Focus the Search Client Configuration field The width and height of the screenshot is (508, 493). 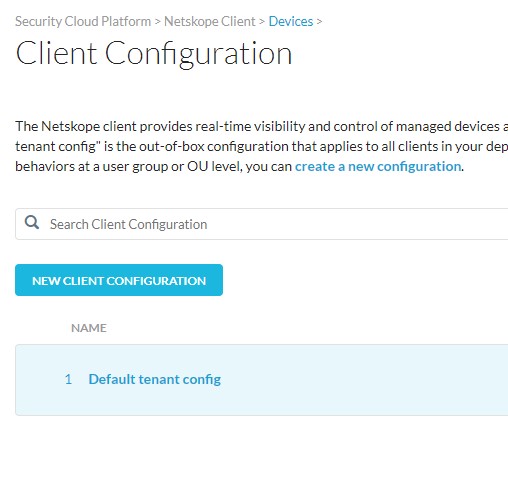coord(262,224)
